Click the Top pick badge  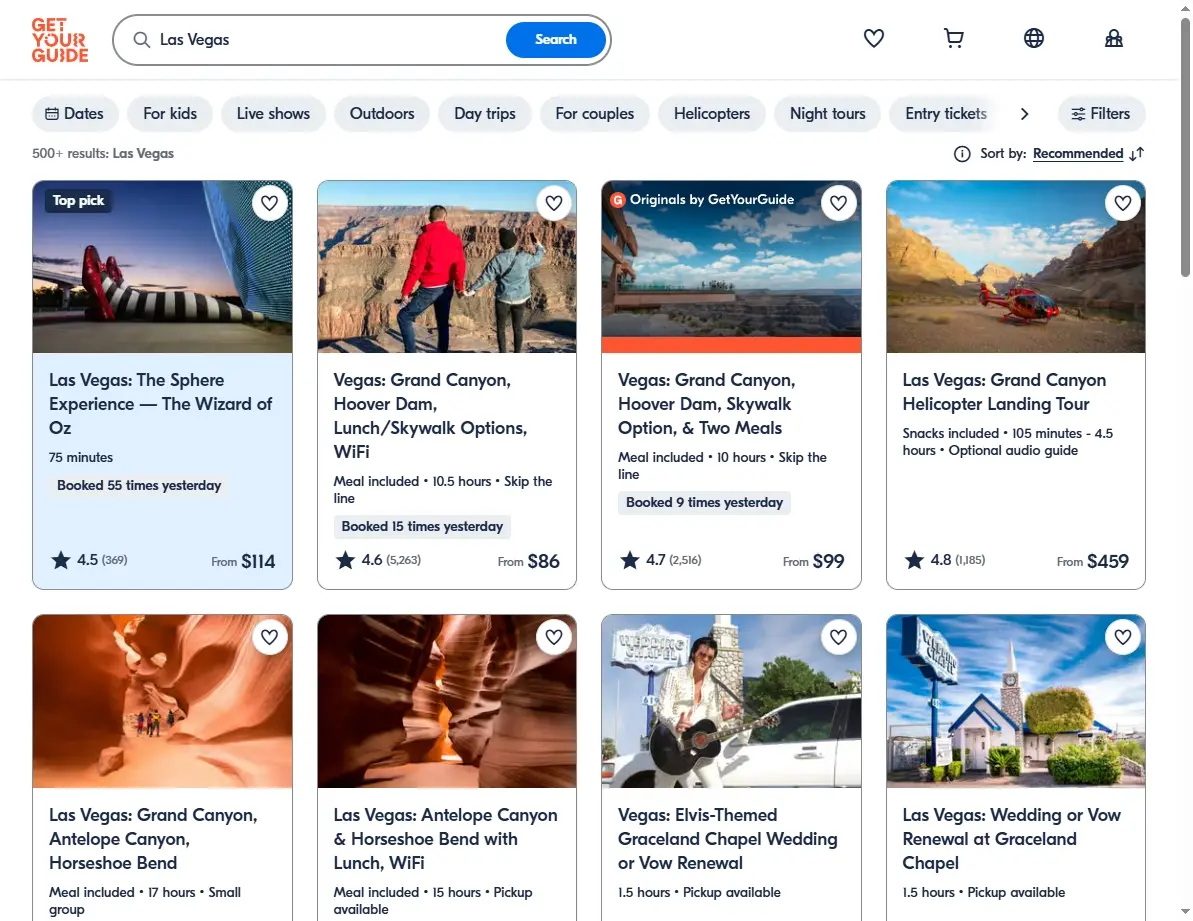(78, 201)
